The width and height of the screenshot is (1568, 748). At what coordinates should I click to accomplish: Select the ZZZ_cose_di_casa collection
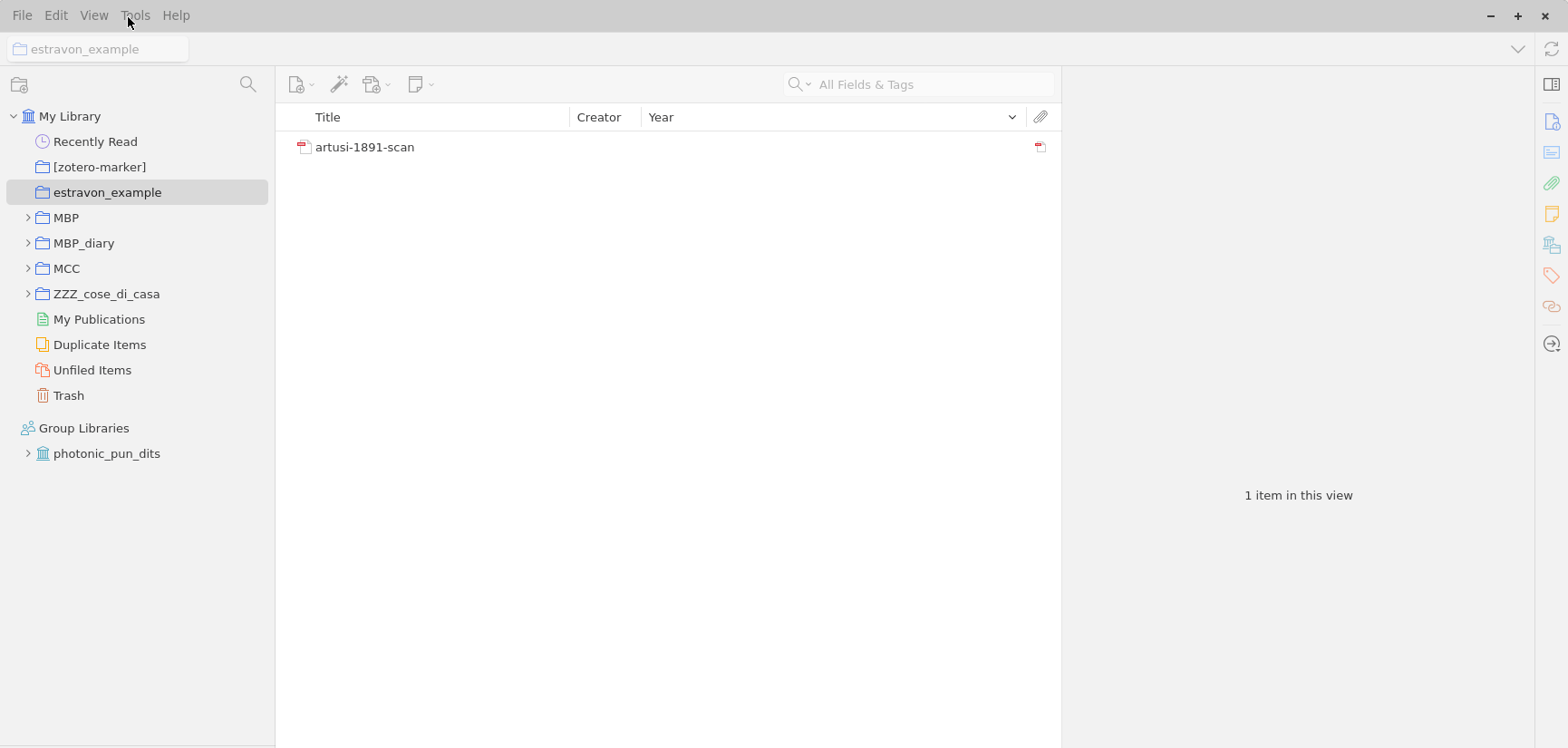point(106,294)
